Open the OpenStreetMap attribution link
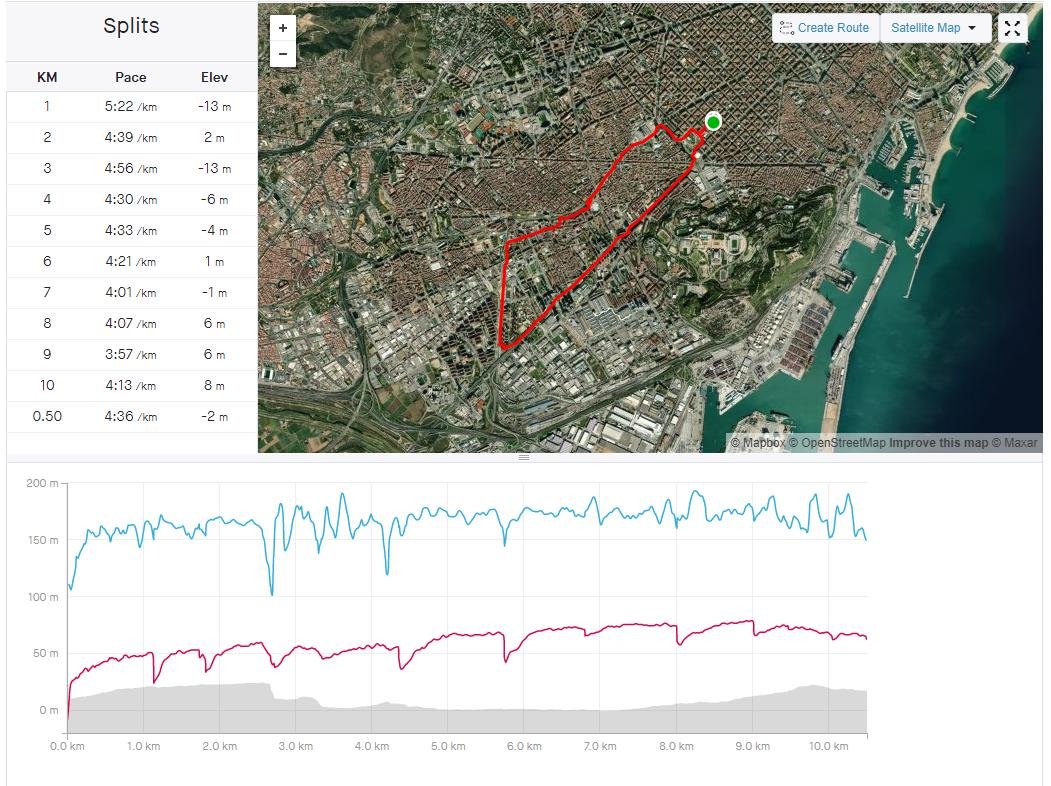1051x786 pixels. point(837,443)
